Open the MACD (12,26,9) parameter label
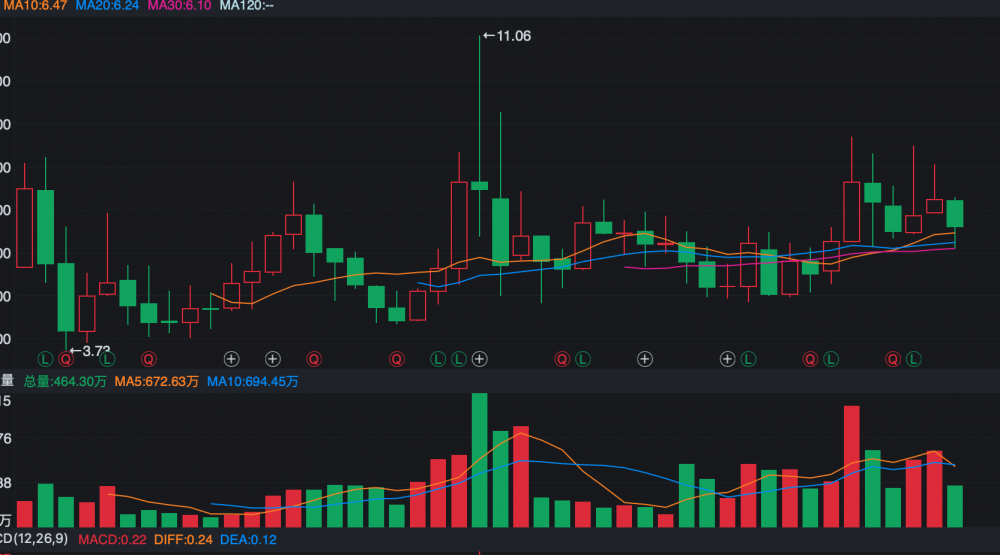Viewport: 1000px width, 555px height. [33, 540]
